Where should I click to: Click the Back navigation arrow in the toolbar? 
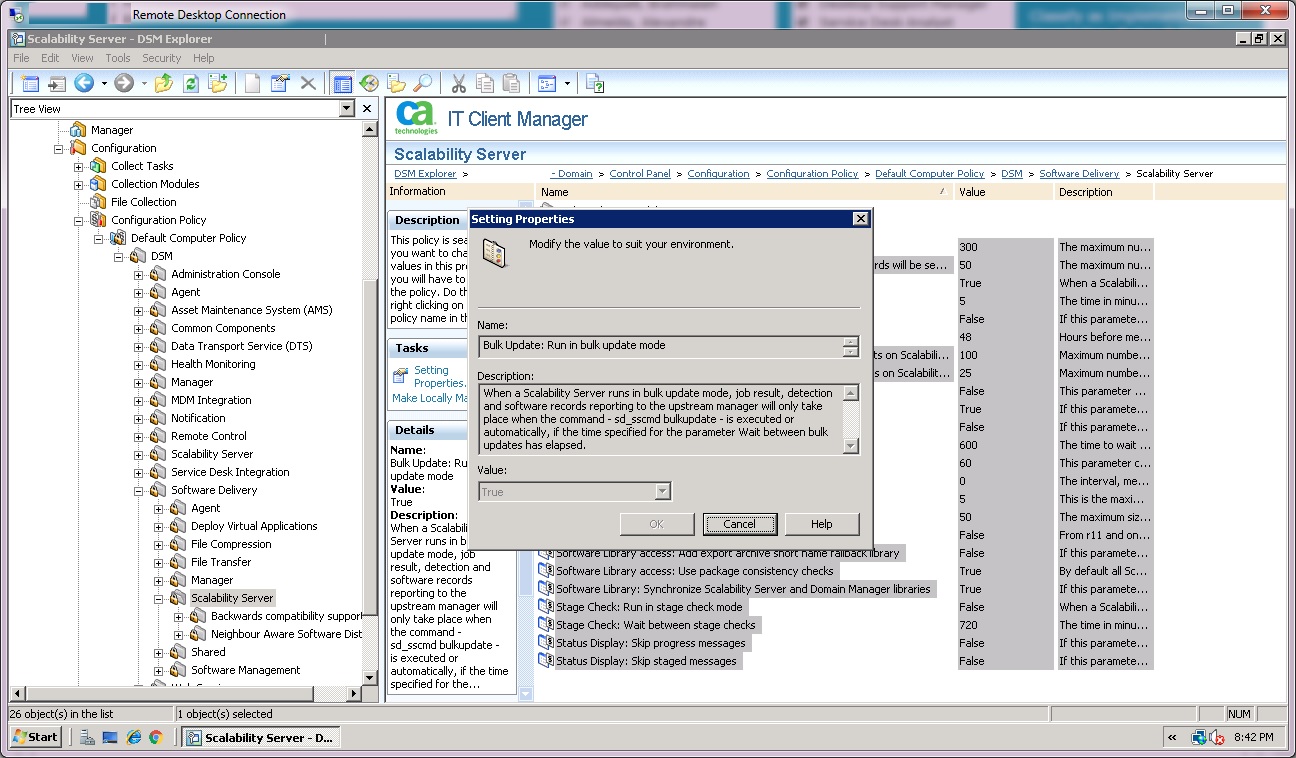pyautogui.click(x=84, y=83)
